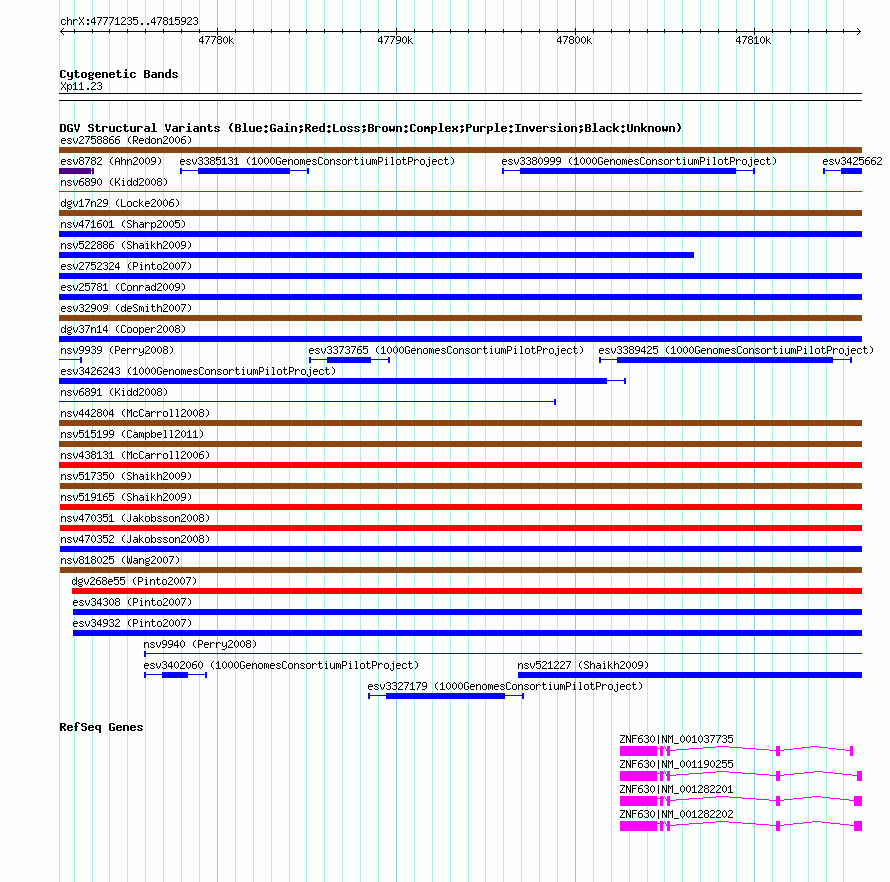890x882 pixels.
Task: Click the right arrowhead of the ruler
Action: (x=859, y=31)
